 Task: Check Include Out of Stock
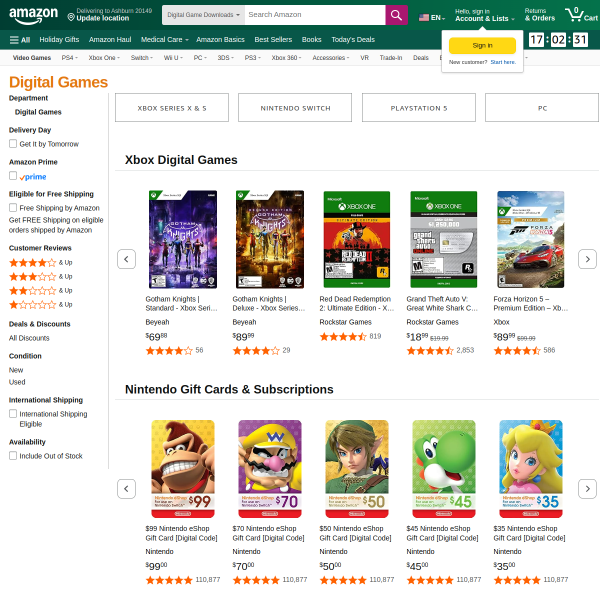click(13, 456)
